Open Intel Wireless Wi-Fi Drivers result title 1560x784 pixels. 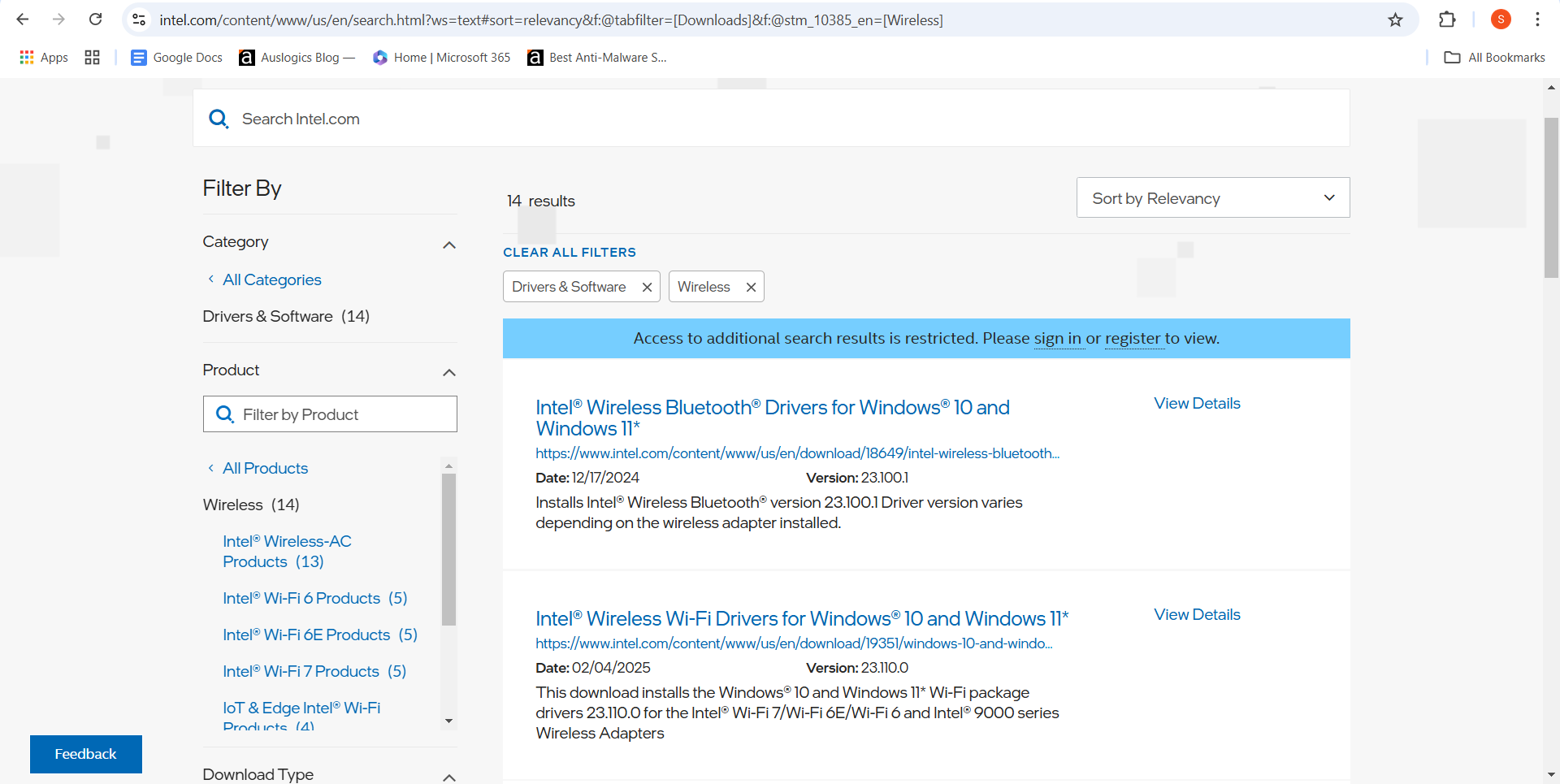[x=802, y=618]
